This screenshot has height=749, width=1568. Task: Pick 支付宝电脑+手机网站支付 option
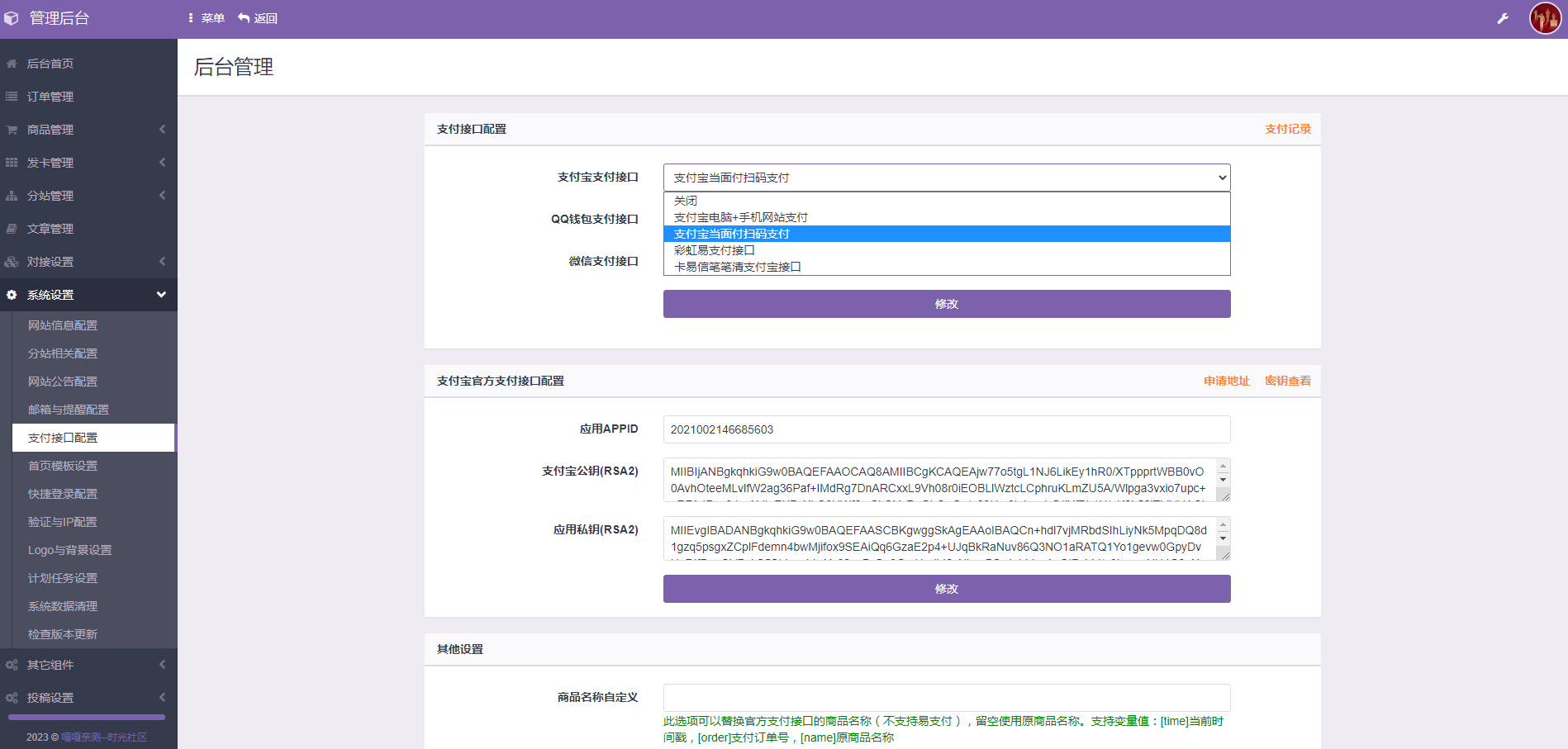pos(741,217)
